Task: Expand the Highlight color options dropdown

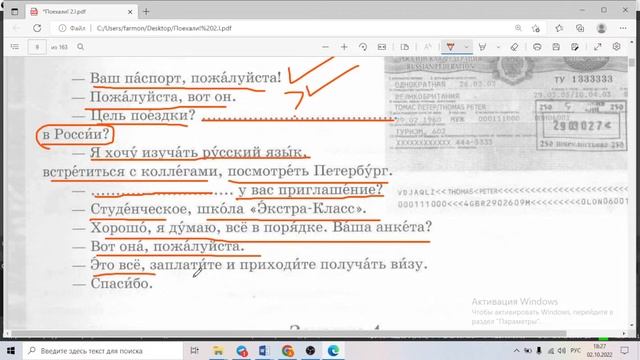Action: click(498, 47)
